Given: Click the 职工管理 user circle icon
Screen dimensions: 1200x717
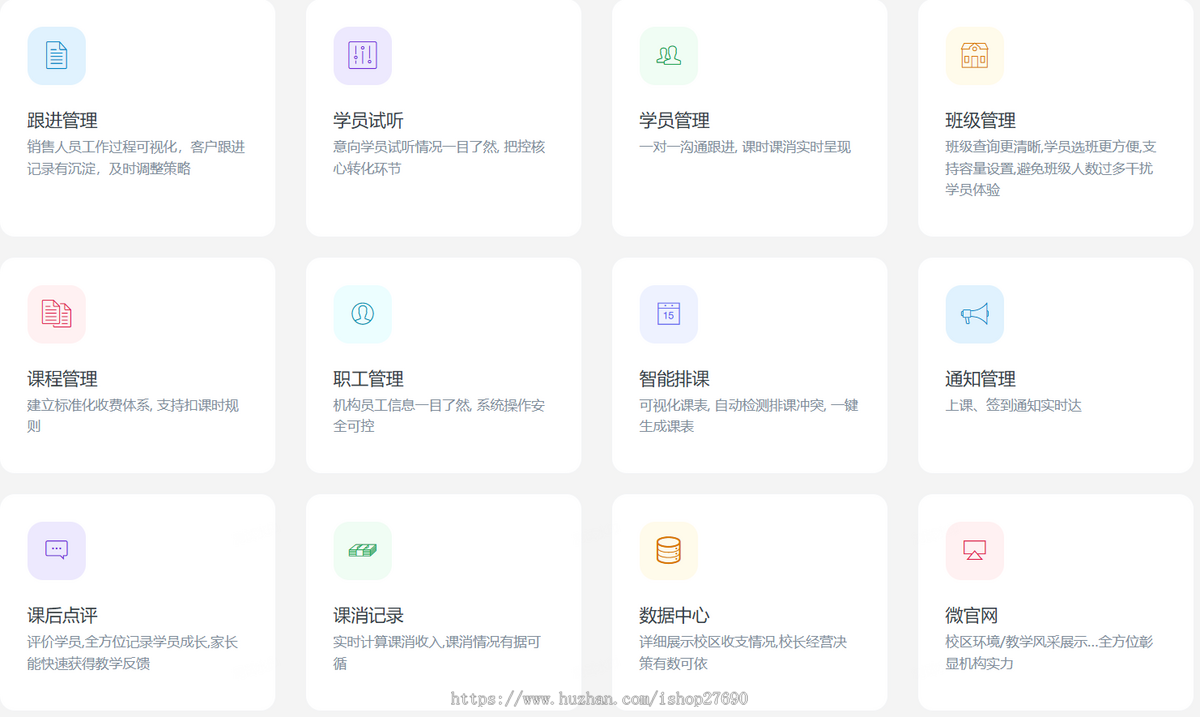Looking at the screenshot, I should coord(362,314).
